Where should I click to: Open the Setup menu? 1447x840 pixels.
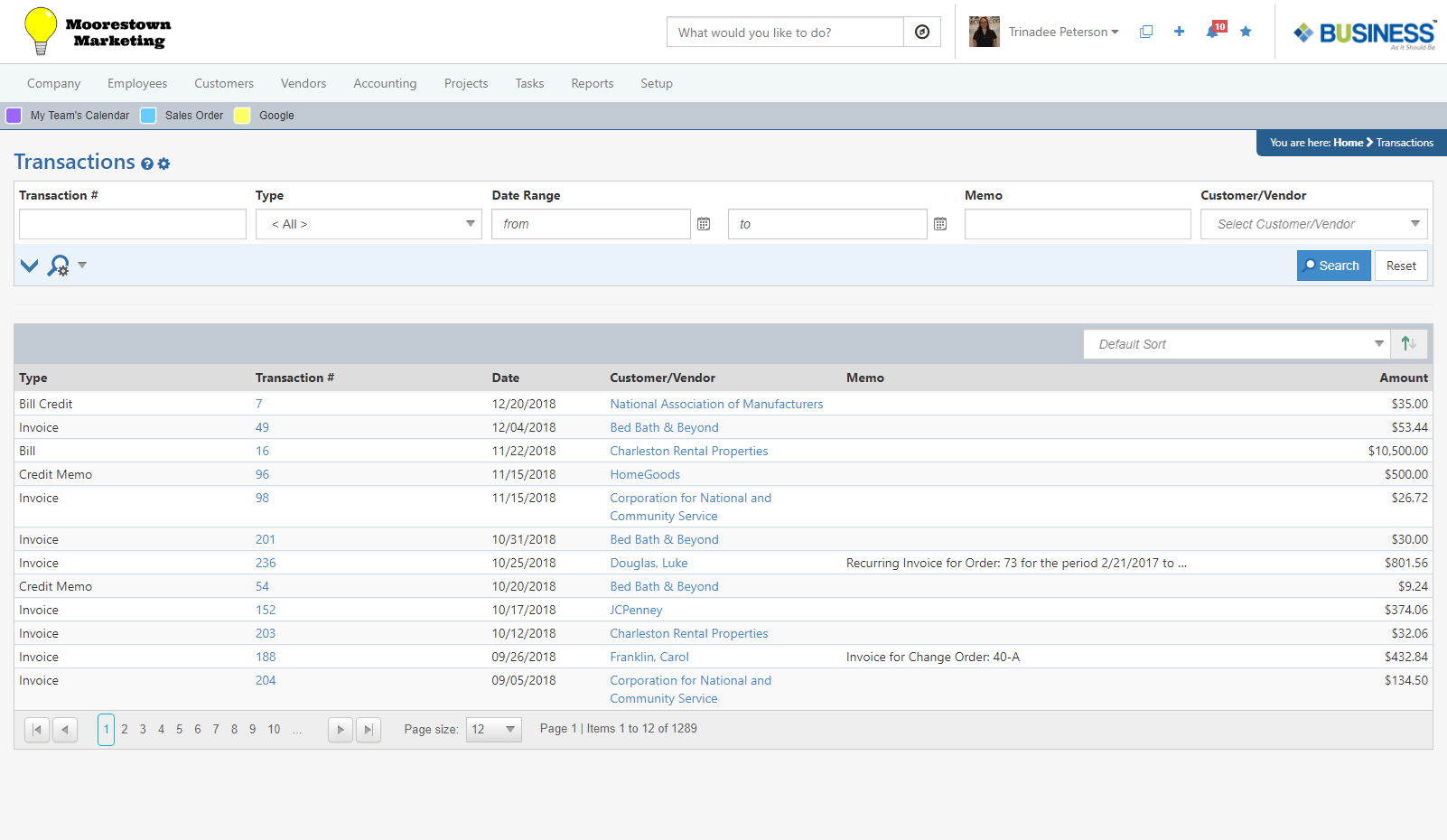click(x=657, y=83)
